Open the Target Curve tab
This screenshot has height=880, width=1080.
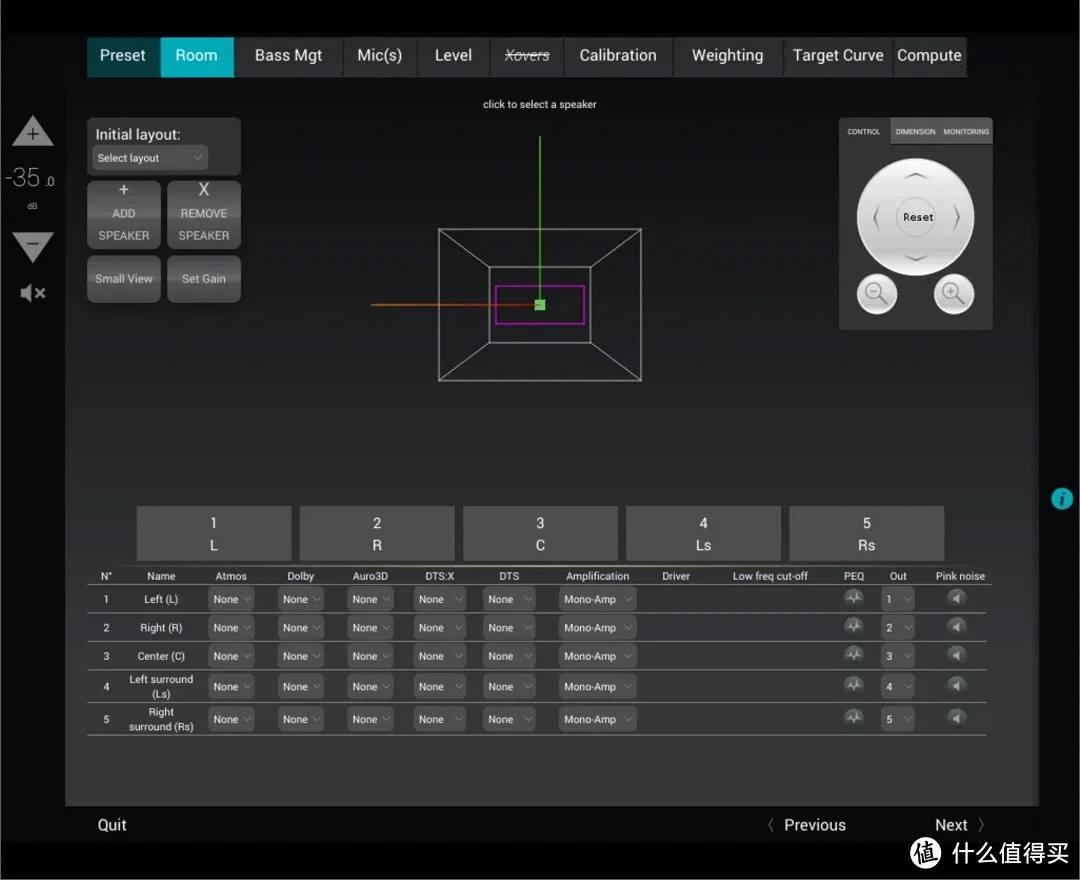(x=838, y=56)
